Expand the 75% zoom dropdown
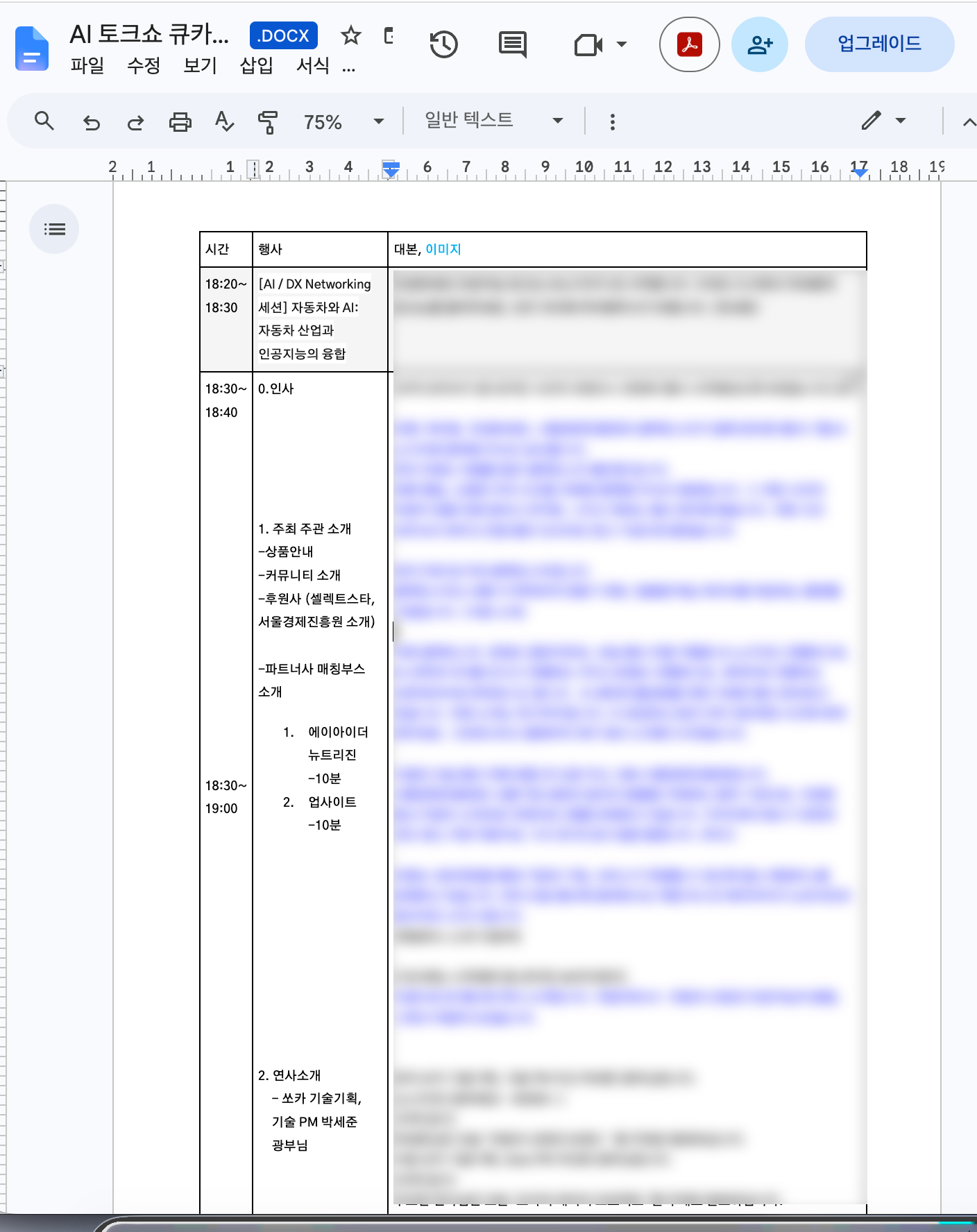This screenshot has width=977, height=1232. click(343, 122)
